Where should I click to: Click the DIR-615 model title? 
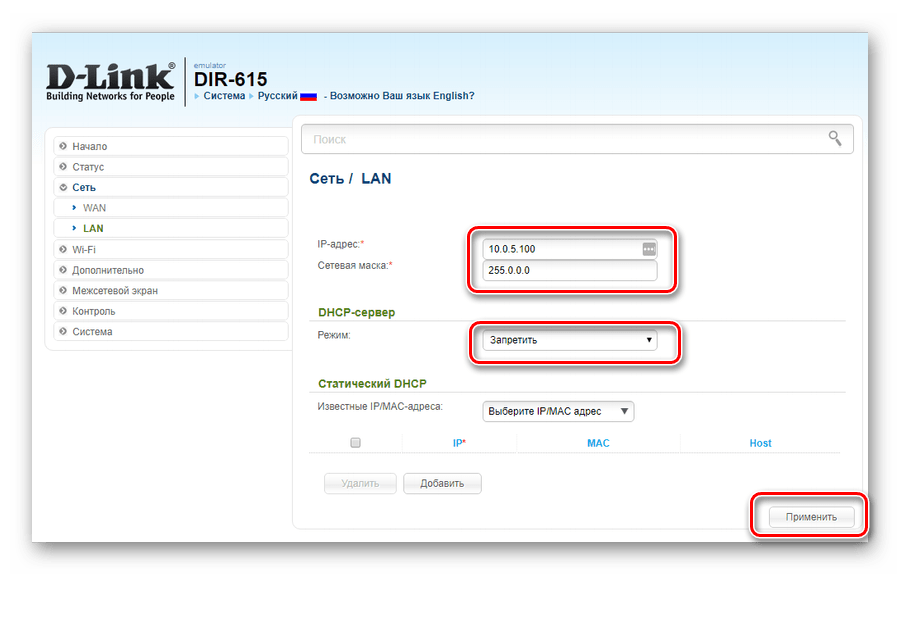231,79
